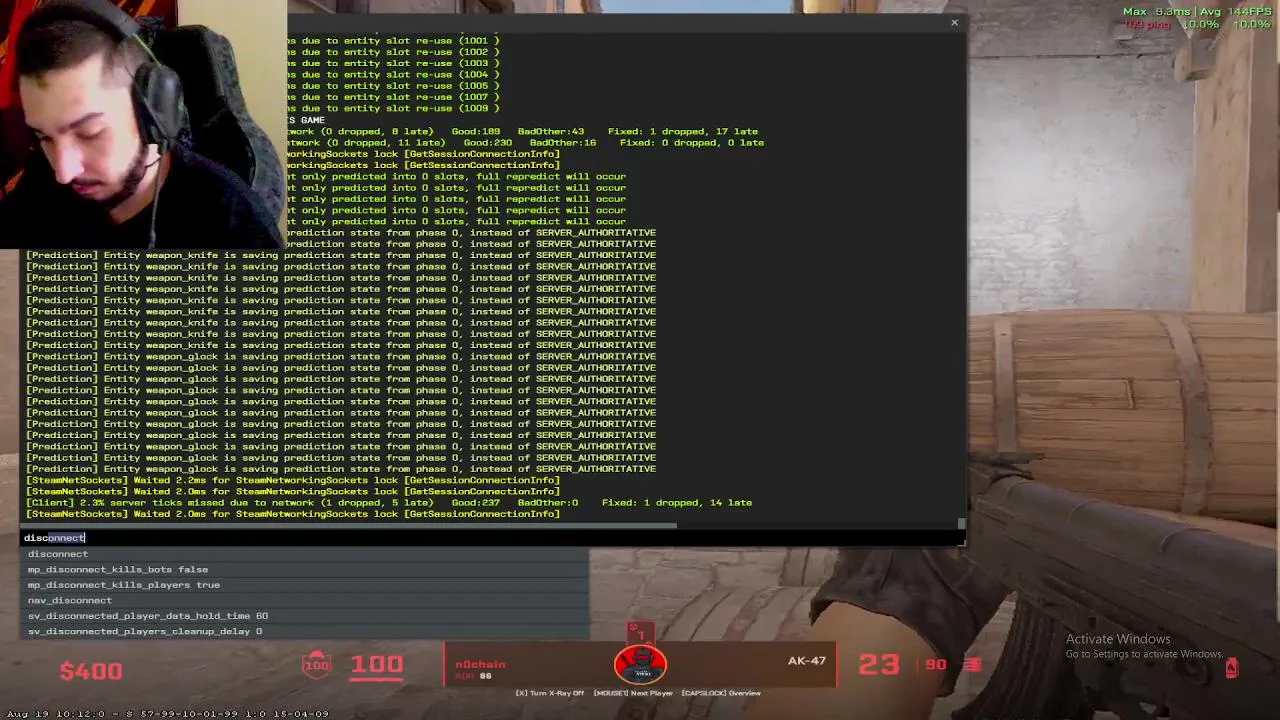Viewport: 1280px width, 720px height.
Task: Click the '[Client] 2.3% server ticks missed' line
Action: 388,503
